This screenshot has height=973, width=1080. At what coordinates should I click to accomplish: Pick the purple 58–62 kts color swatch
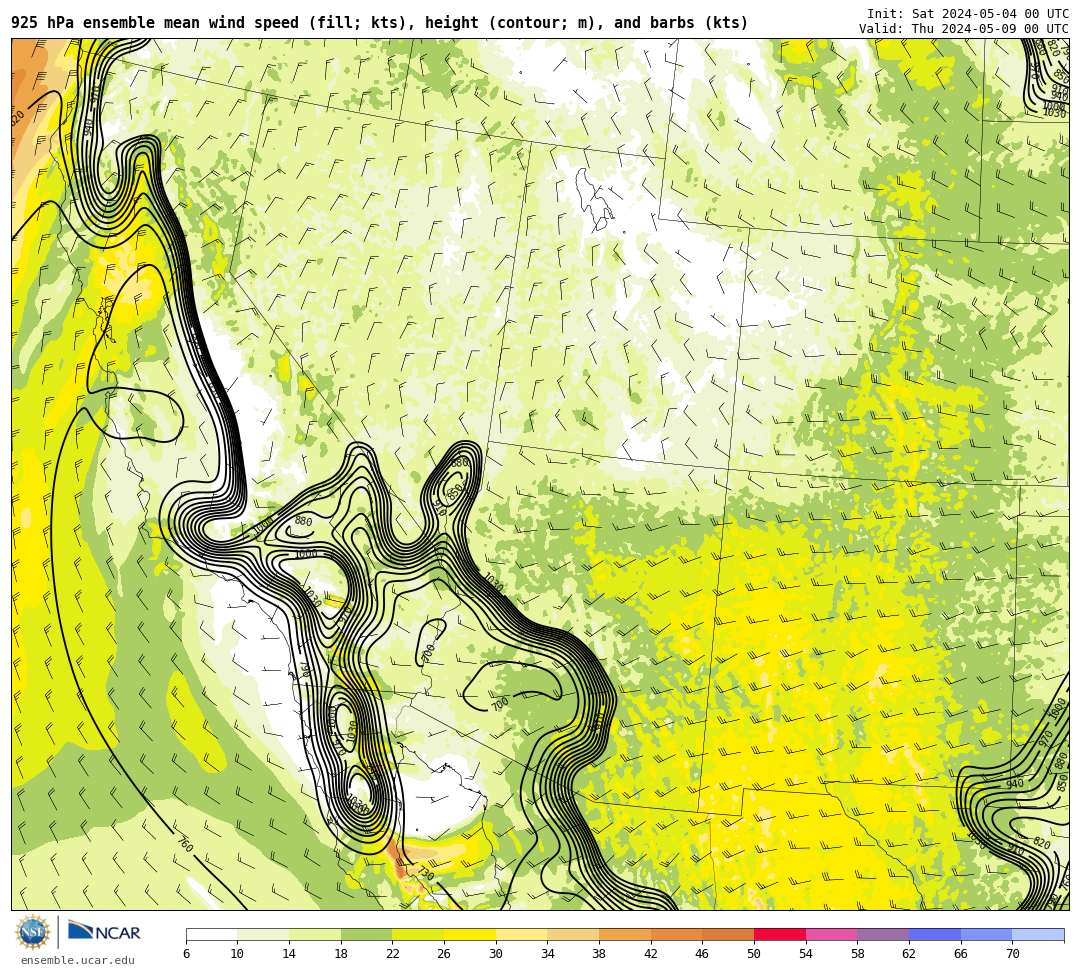point(883,934)
